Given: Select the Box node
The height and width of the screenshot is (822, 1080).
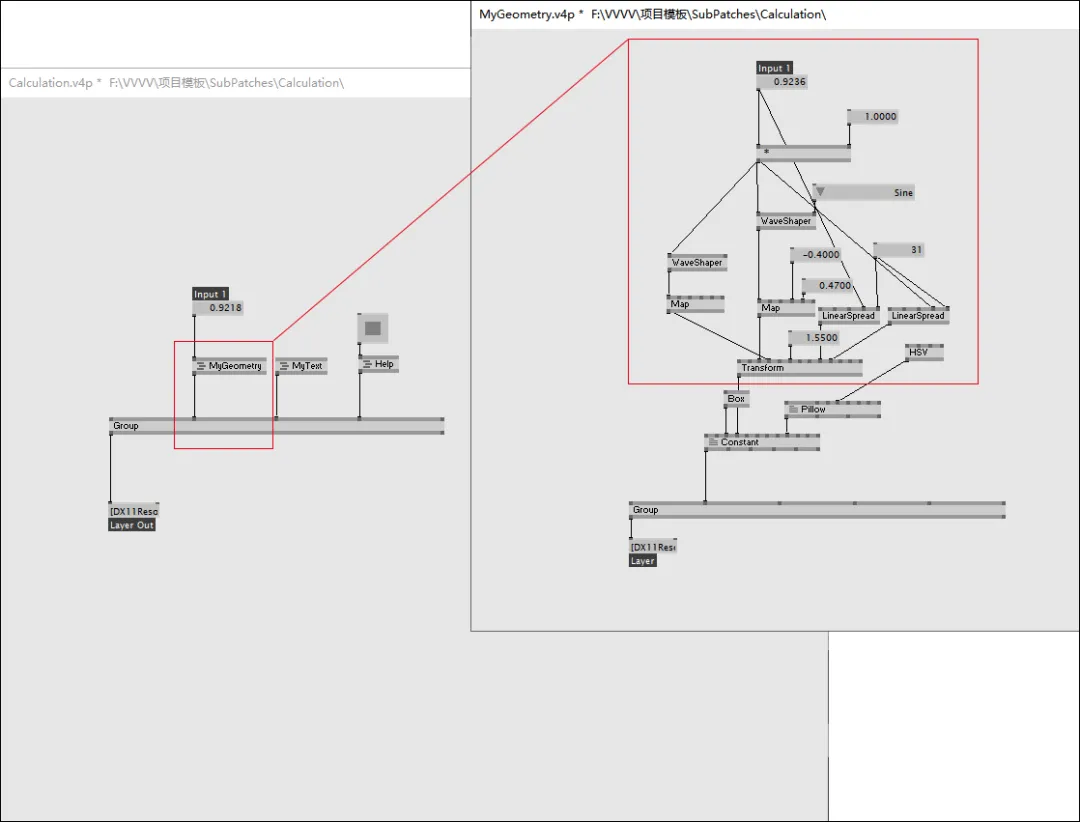Looking at the screenshot, I should click(736, 398).
